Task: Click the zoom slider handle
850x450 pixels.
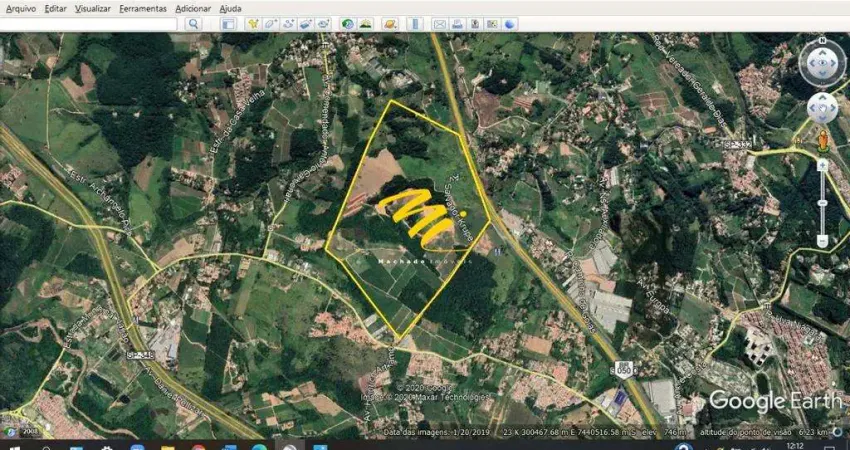Action: pos(822,203)
